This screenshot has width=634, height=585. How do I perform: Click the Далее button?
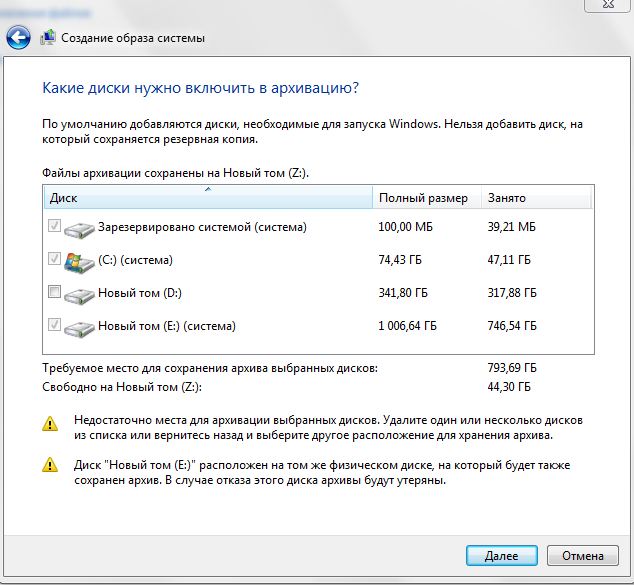[501, 555]
